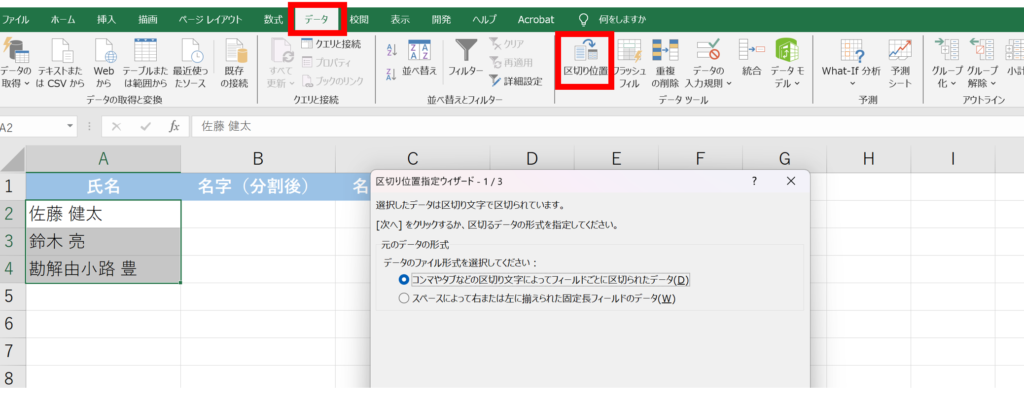This screenshot has height=407, width=1024.
Task: Open the フィルター funnel tool
Action: (x=465, y=51)
